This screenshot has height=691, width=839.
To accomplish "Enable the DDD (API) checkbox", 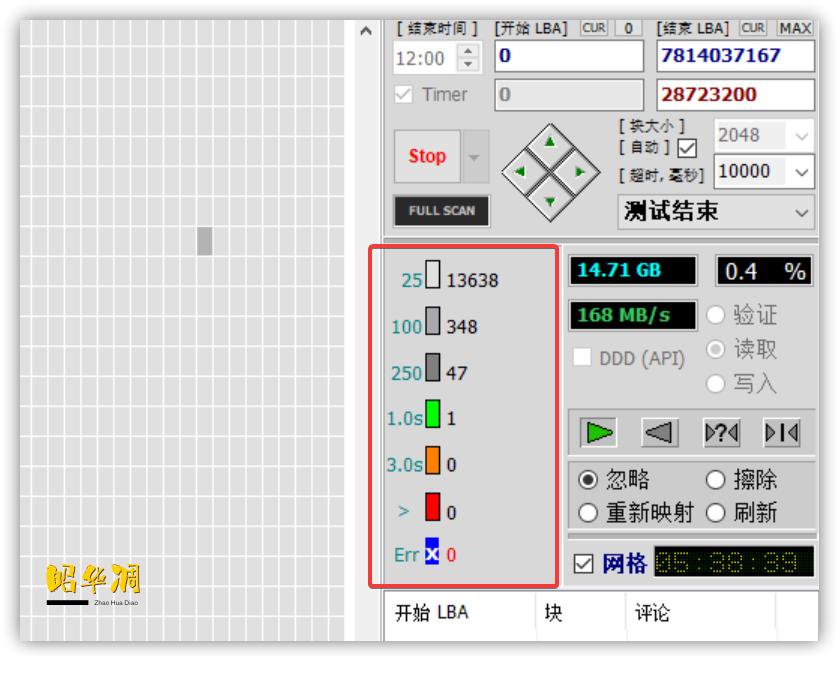I will [582, 358].
